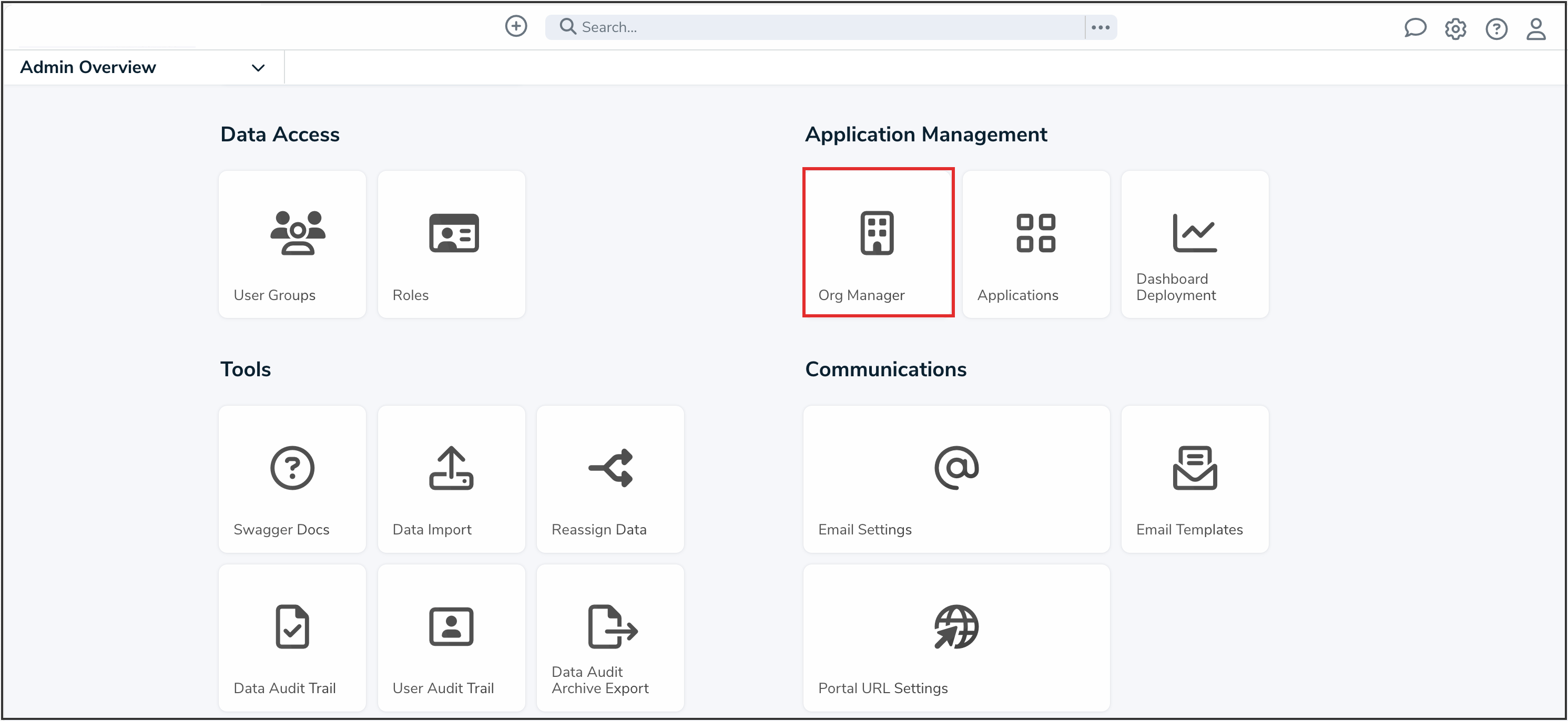This screenshot has width=1568, height=721.
Task: Open Portal URL Settings
Action: tap(955, 637)
